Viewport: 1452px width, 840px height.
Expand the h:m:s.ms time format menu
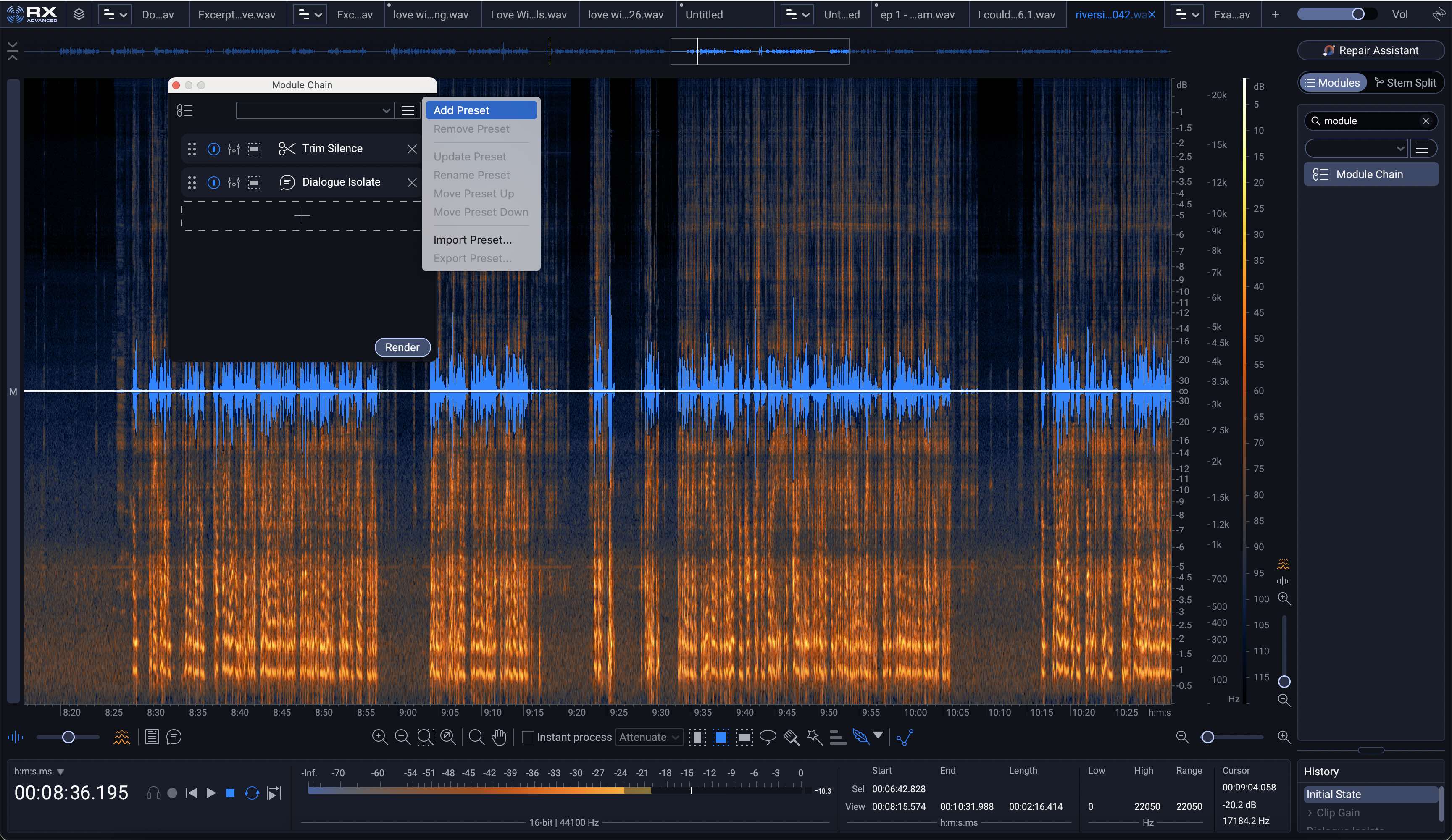tap(60, 772)
